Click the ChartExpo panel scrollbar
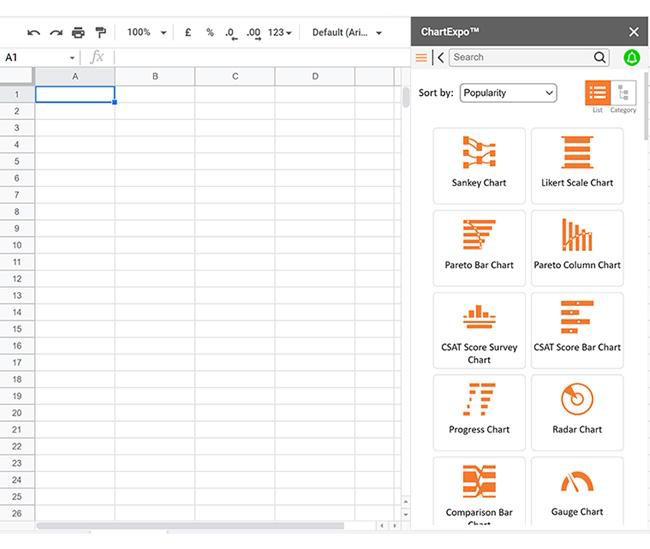Screen dimensions: 650x549 (x=646, y=106)
